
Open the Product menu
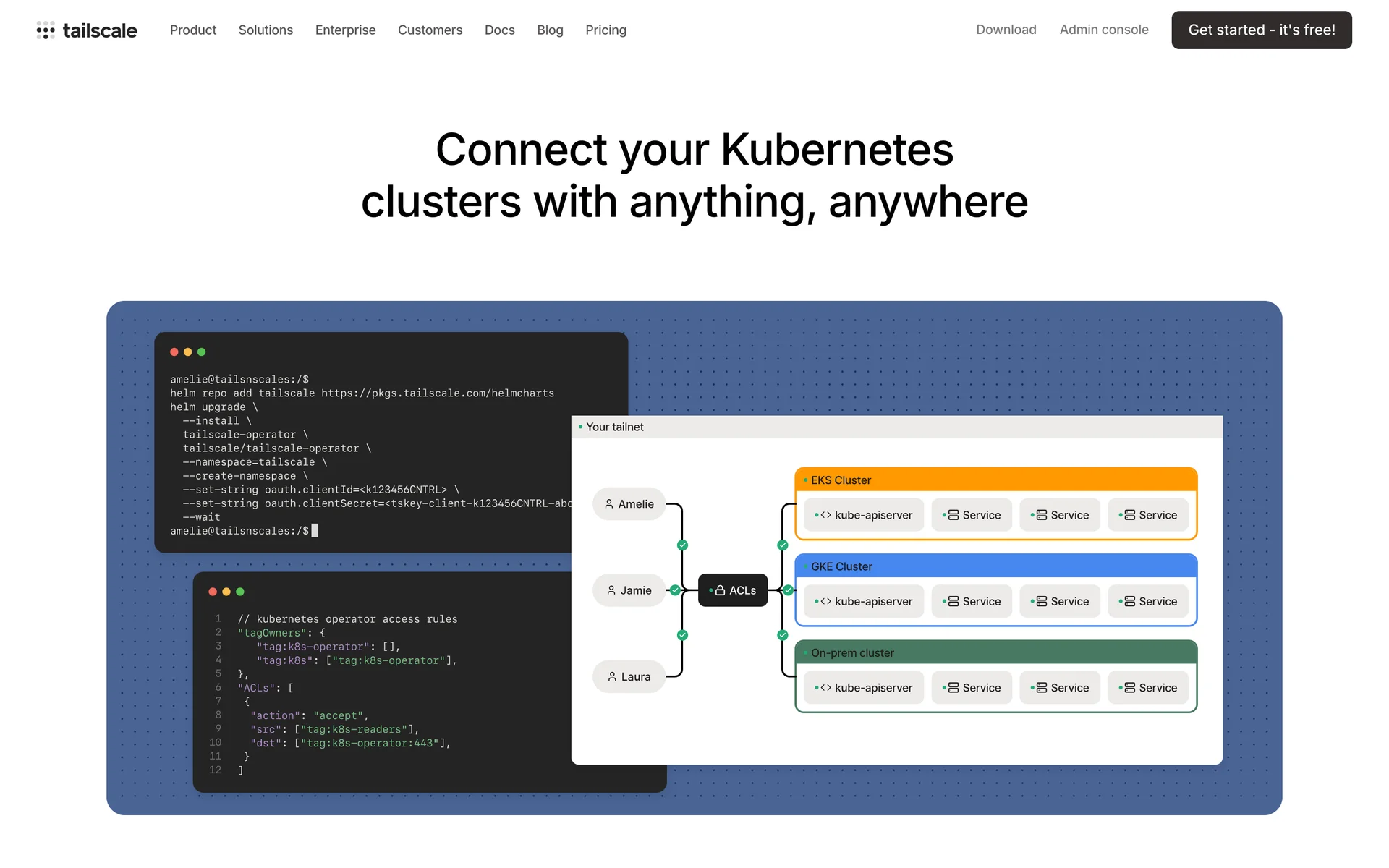(x=193, y=30)
